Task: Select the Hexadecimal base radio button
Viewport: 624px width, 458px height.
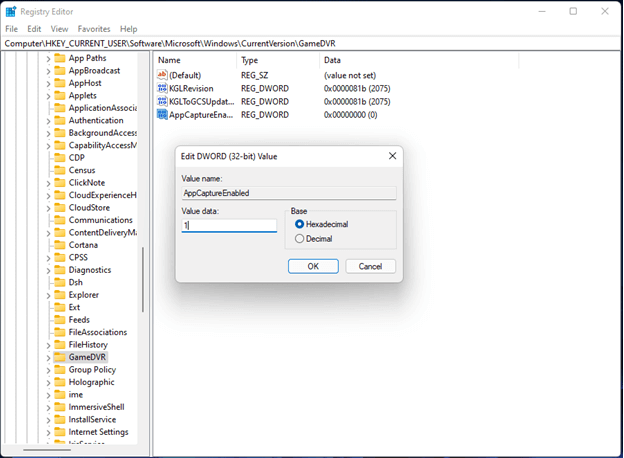Action: (x=299, y=224)
